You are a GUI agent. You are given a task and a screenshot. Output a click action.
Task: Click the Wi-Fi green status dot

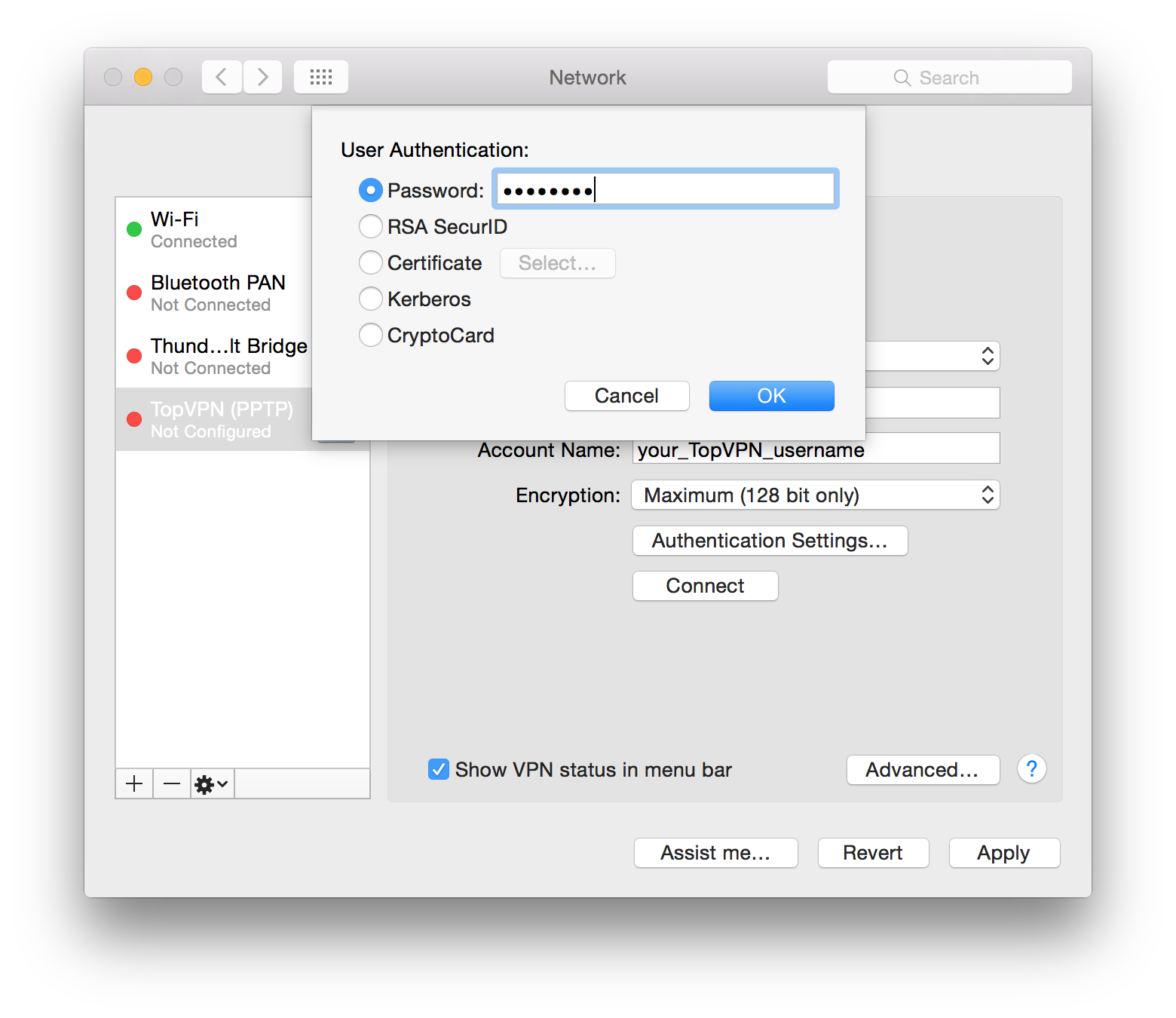(134, 229)
